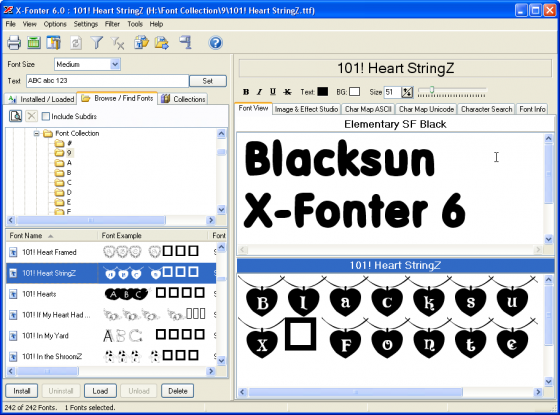This screenshot has height=415, width=560.
Task: Open the Font Size dropdown
Action: coord(115,64)
